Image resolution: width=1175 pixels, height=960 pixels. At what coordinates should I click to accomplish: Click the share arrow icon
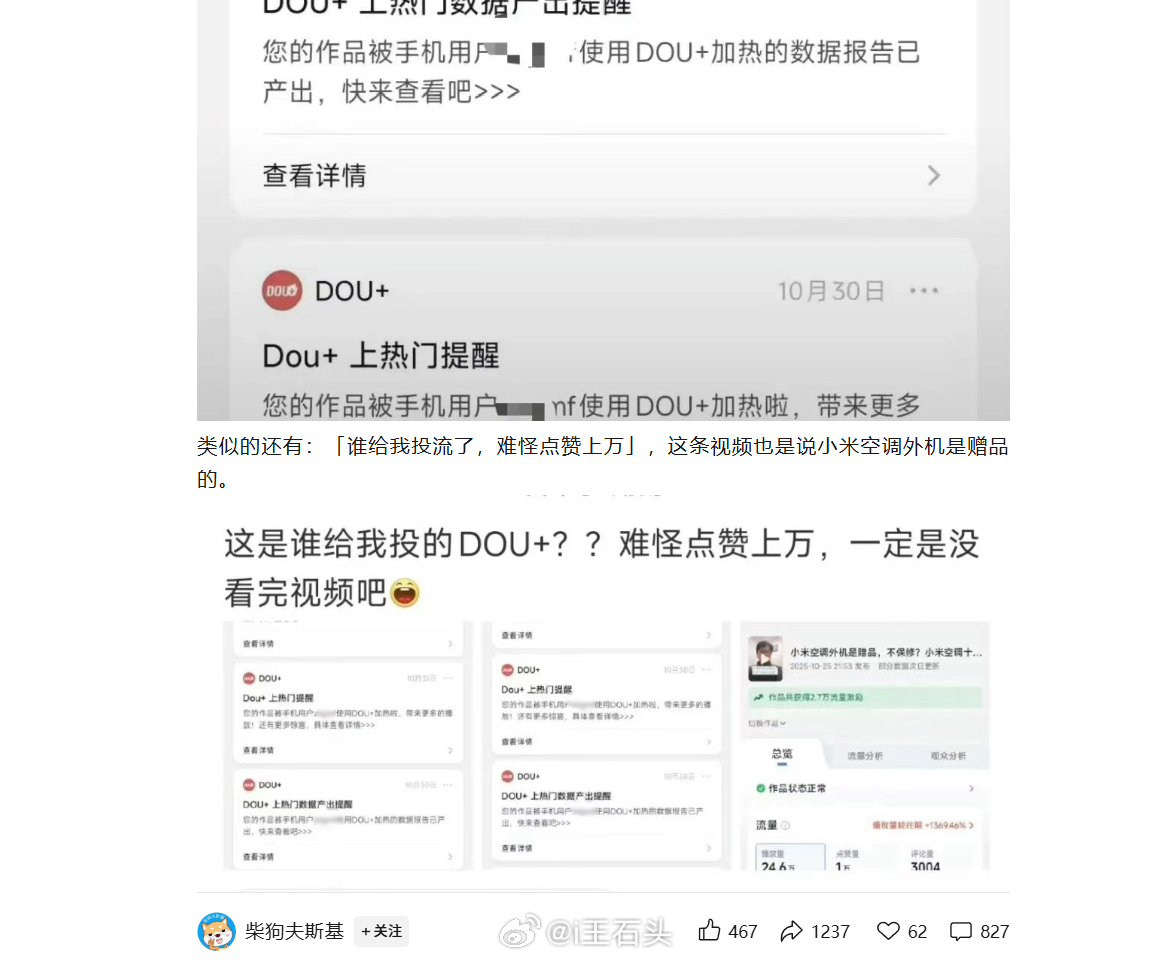click(791, 932)
